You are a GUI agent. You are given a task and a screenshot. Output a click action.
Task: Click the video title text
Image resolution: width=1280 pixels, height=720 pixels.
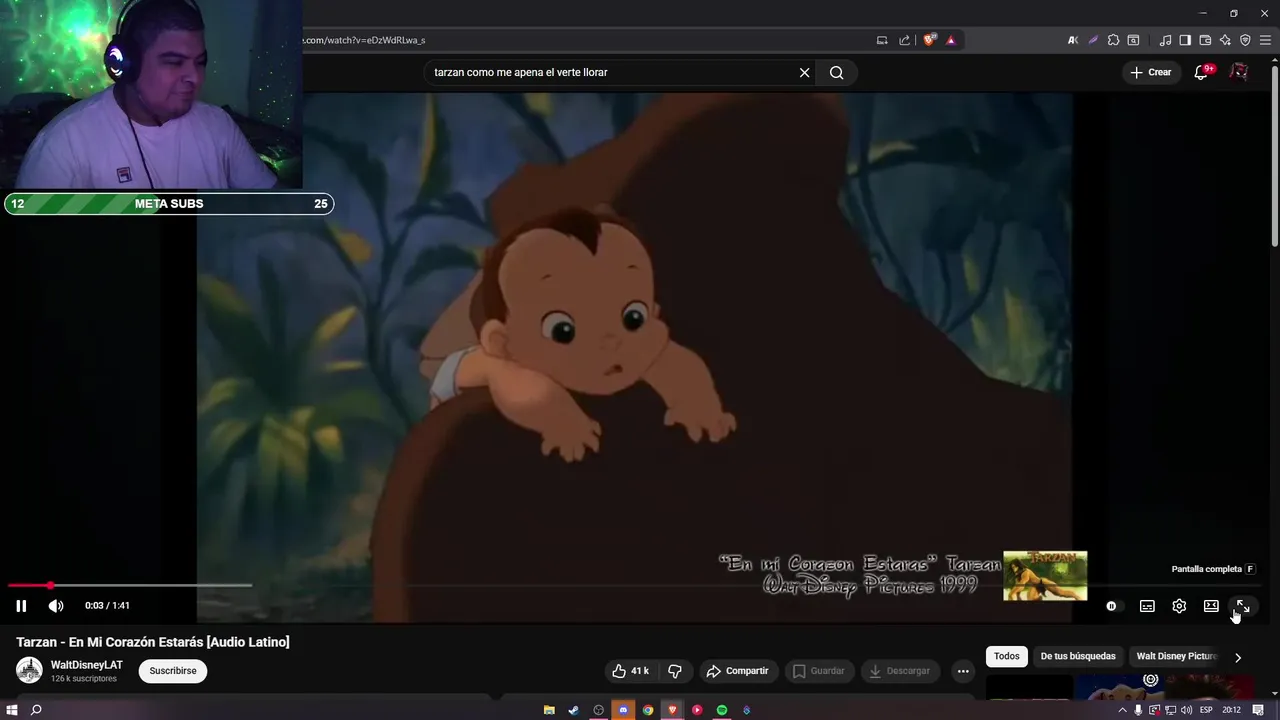(x=153, y=642)
